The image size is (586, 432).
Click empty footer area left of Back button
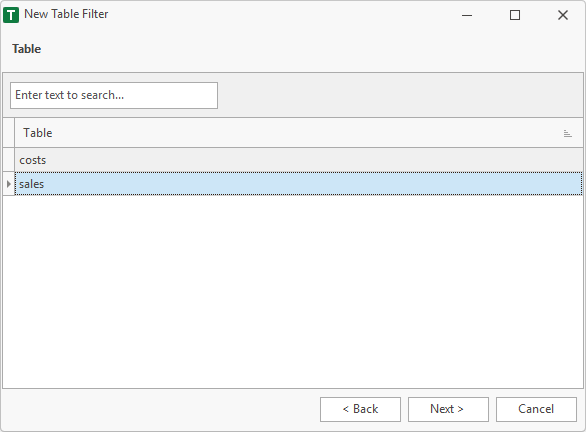tap(161, 409)
